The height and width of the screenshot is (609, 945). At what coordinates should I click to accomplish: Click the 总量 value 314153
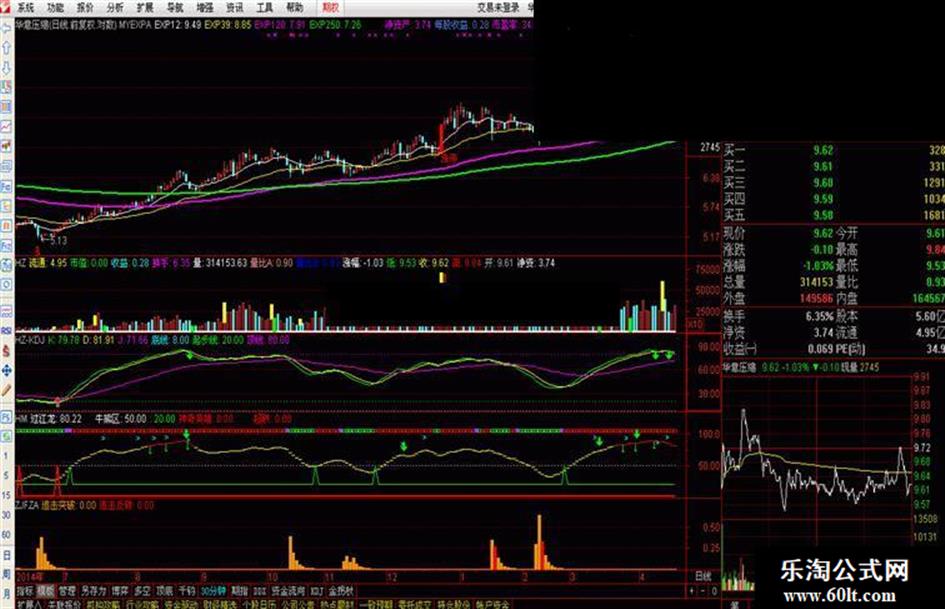[x=816, y=282]
